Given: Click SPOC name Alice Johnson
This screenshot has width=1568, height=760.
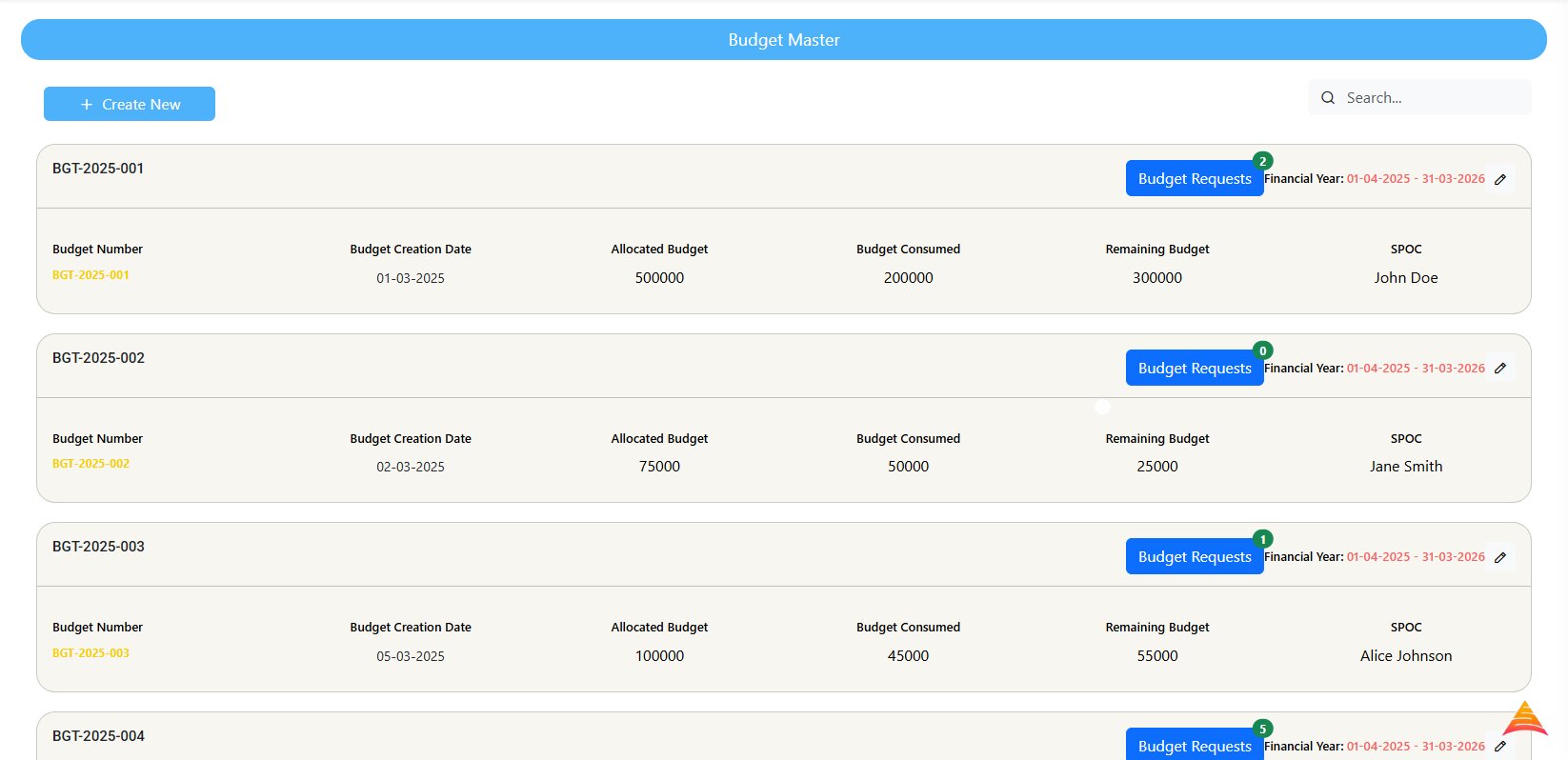Looking at the screenshot, I should tap(1405, 656).
